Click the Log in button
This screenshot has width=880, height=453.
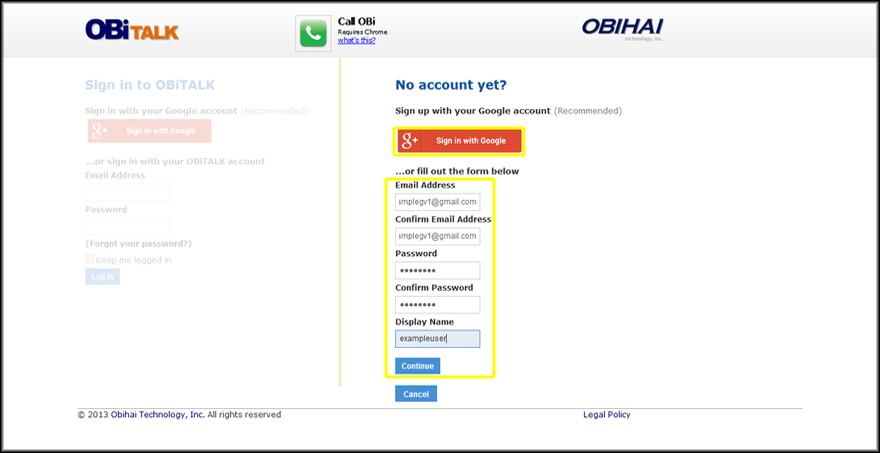102,277
